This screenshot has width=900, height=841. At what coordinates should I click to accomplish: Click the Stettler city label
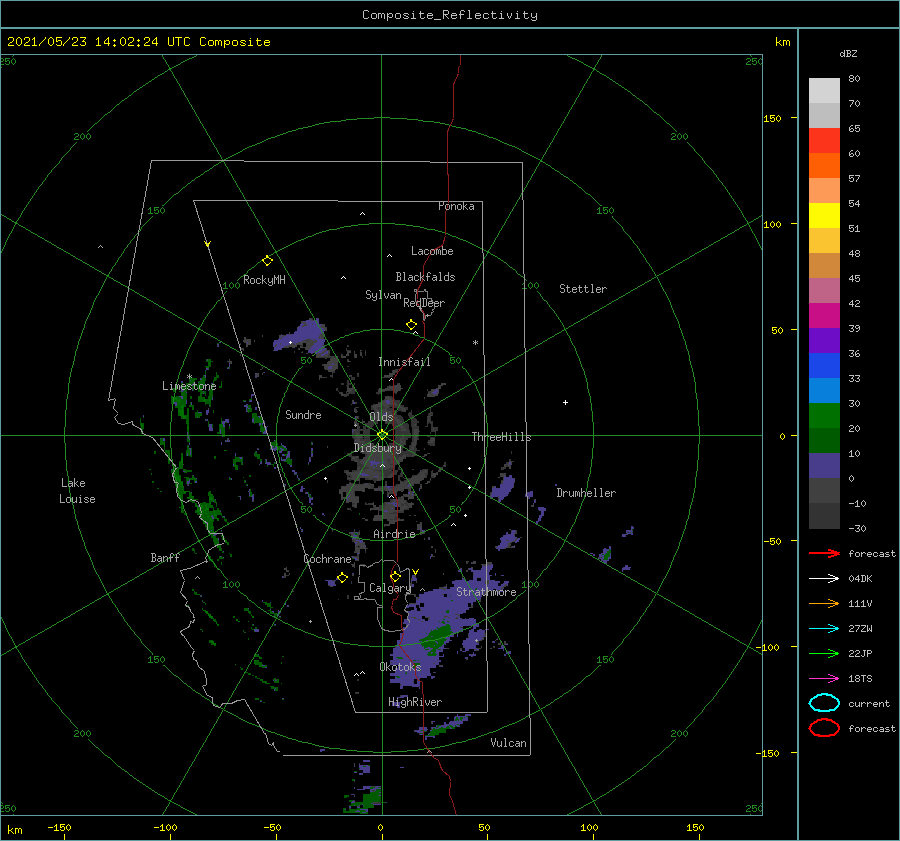coord(583,289)
